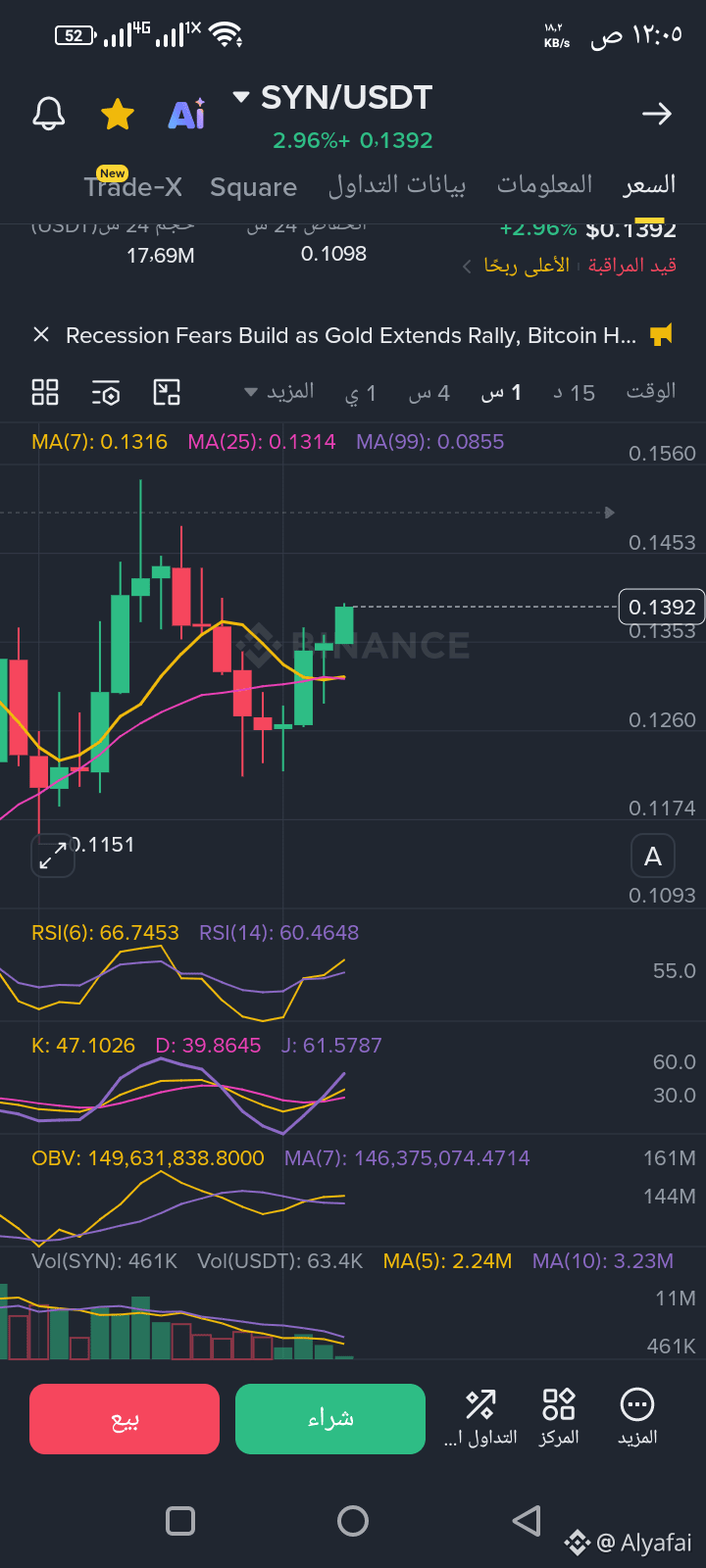Open price alert bell icon
Image resolution: width=706 pixels, height=1568 pixels.
(x=49, y=114)
